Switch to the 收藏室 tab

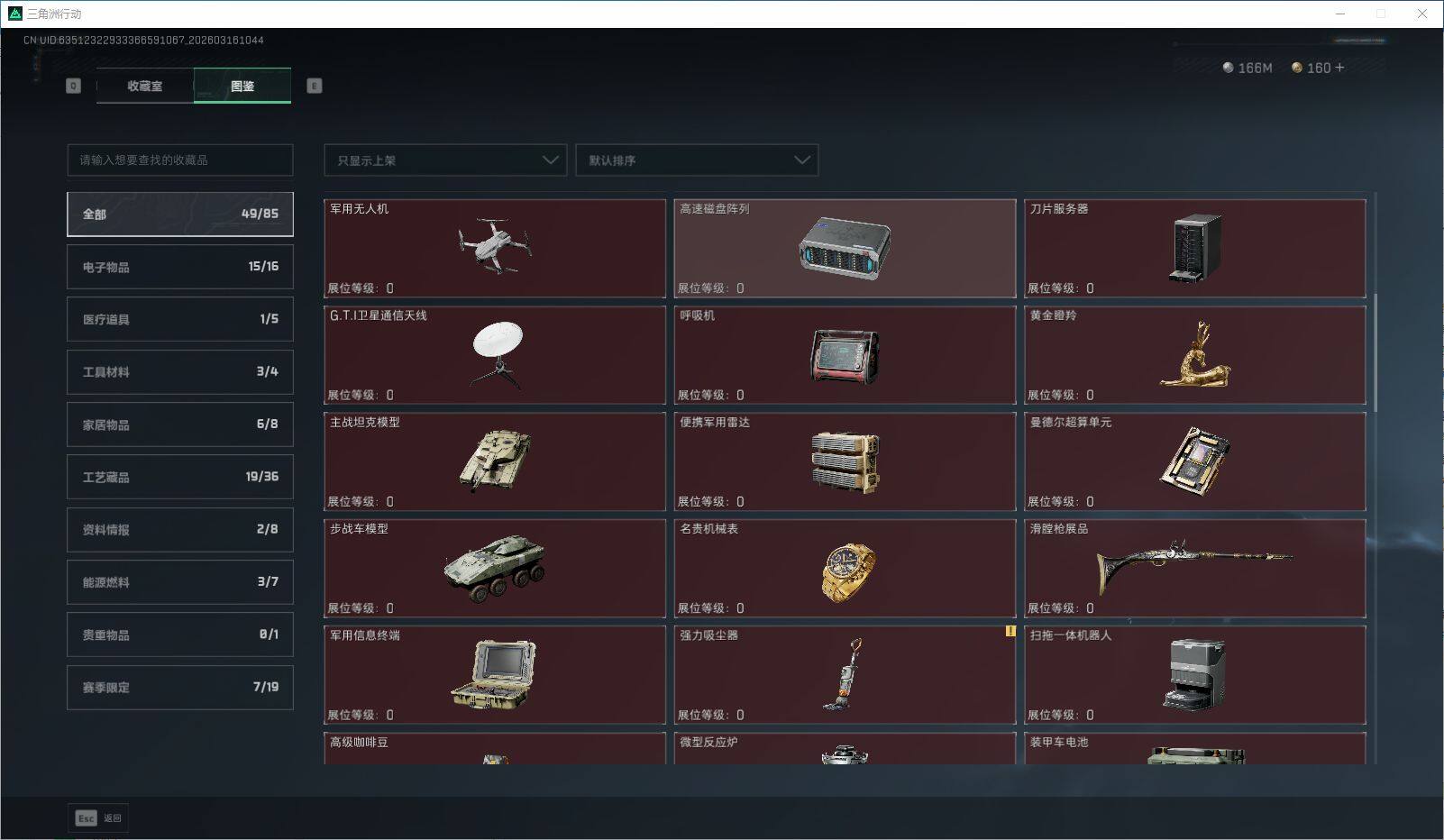(144, 86)
